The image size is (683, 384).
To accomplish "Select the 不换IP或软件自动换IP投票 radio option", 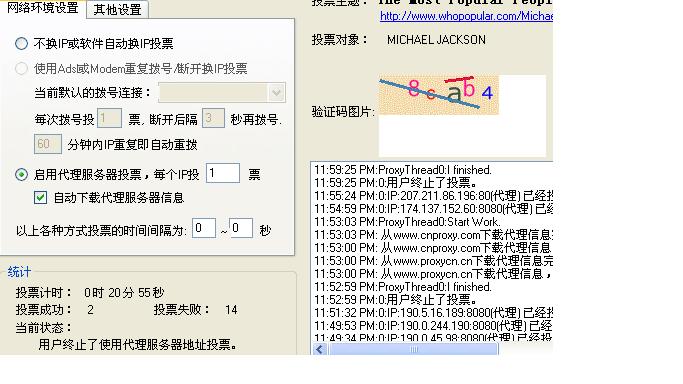I will click(x=21, y=44).
